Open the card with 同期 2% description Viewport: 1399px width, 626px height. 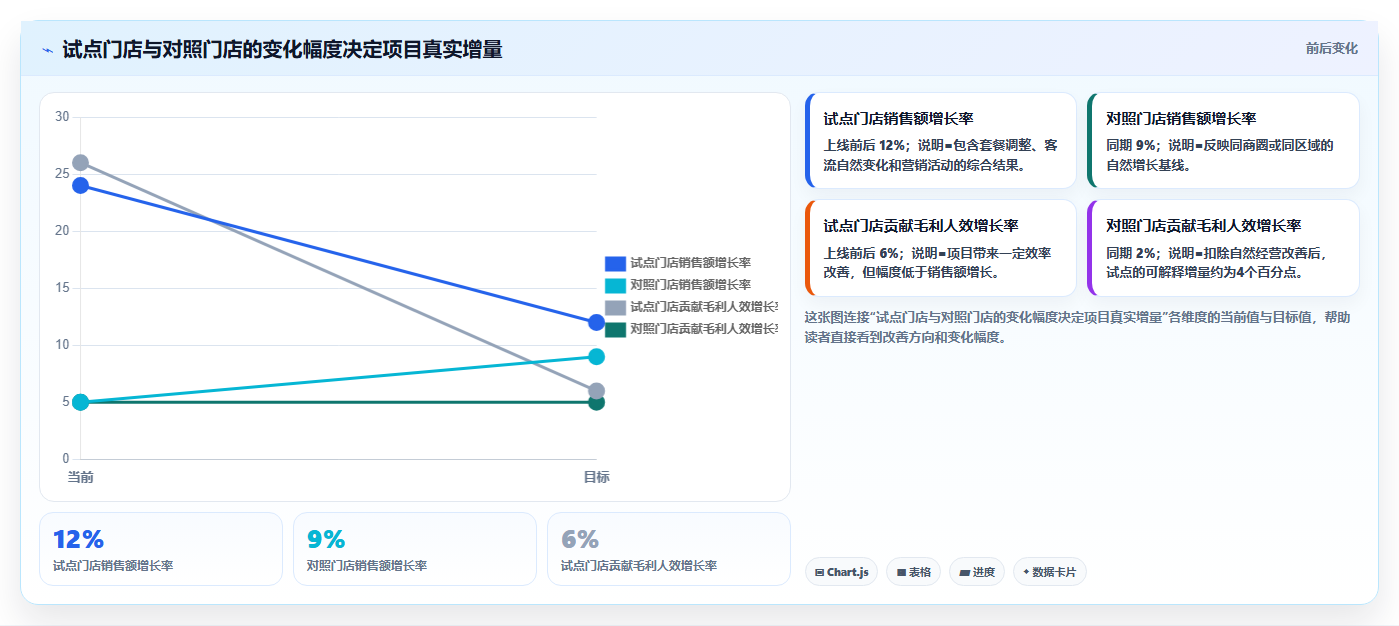coord(1224,248)
